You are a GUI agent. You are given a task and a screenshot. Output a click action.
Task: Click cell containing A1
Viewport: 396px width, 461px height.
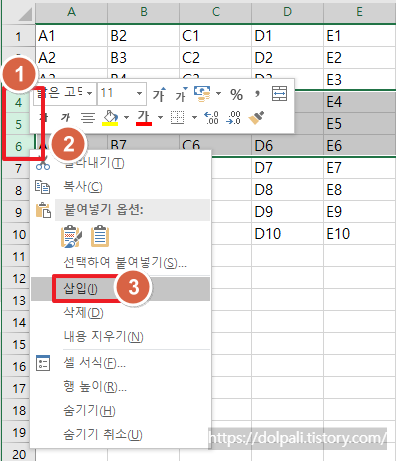tap(71, 36)
